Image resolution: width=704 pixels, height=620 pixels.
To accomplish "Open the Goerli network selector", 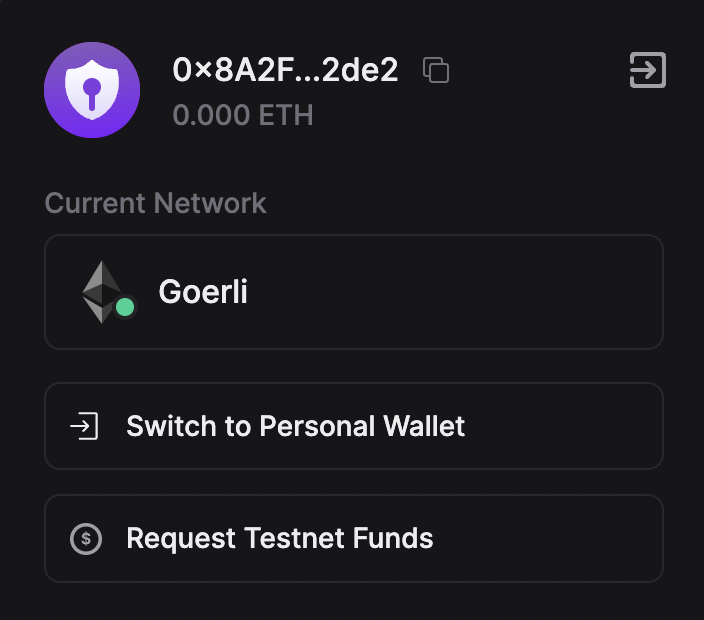I will [x=353, y=292].
